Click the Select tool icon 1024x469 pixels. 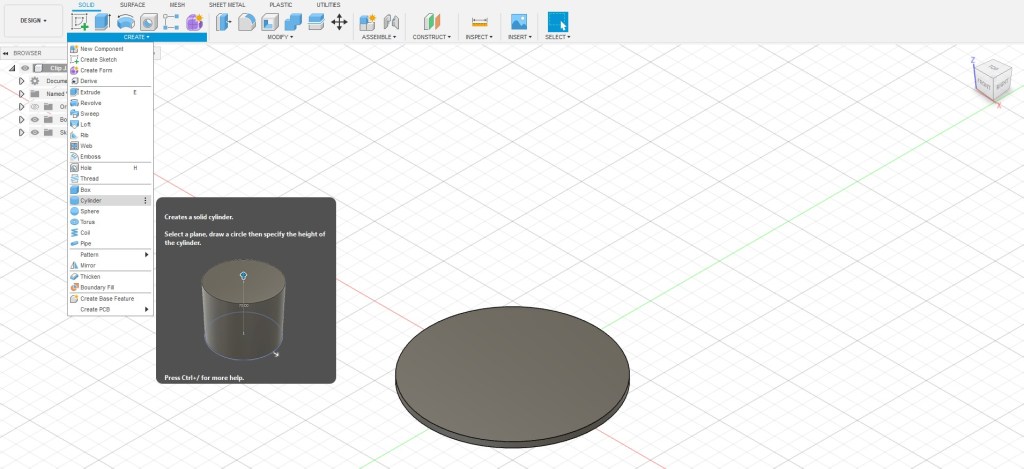point(557,22)
